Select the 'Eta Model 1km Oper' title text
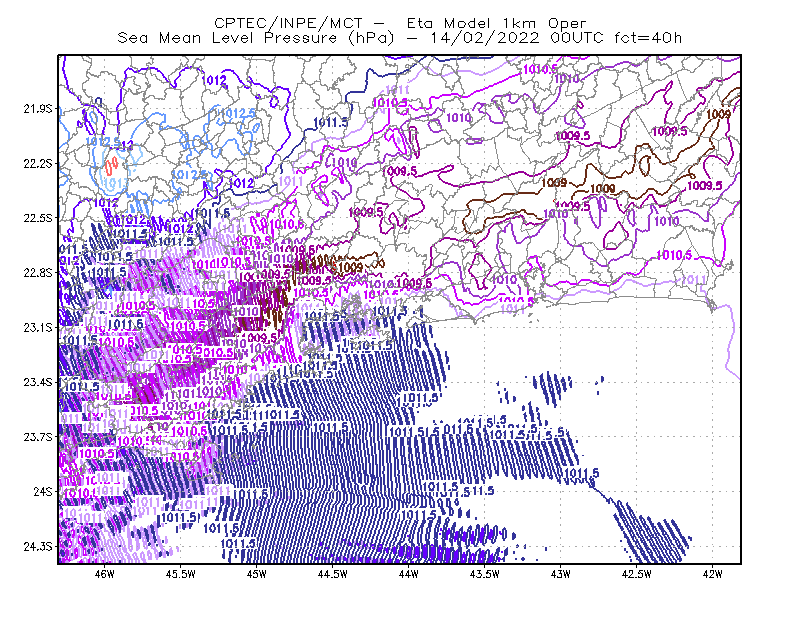This screenshot has width=800, height=618. (496, 23)
